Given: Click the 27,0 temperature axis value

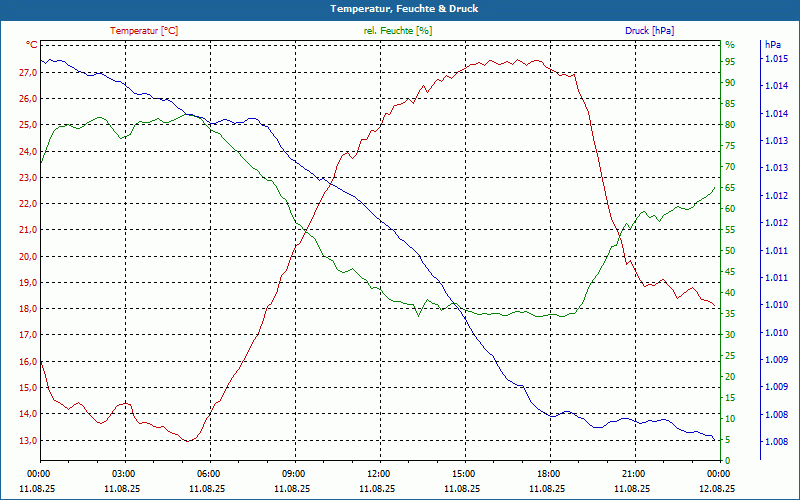Looking at the screenshot, I should [28, 72].
